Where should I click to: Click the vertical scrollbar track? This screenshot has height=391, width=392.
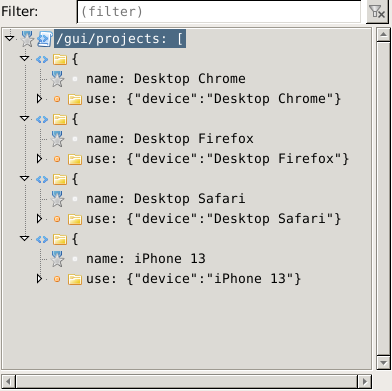tap(383, 199)
